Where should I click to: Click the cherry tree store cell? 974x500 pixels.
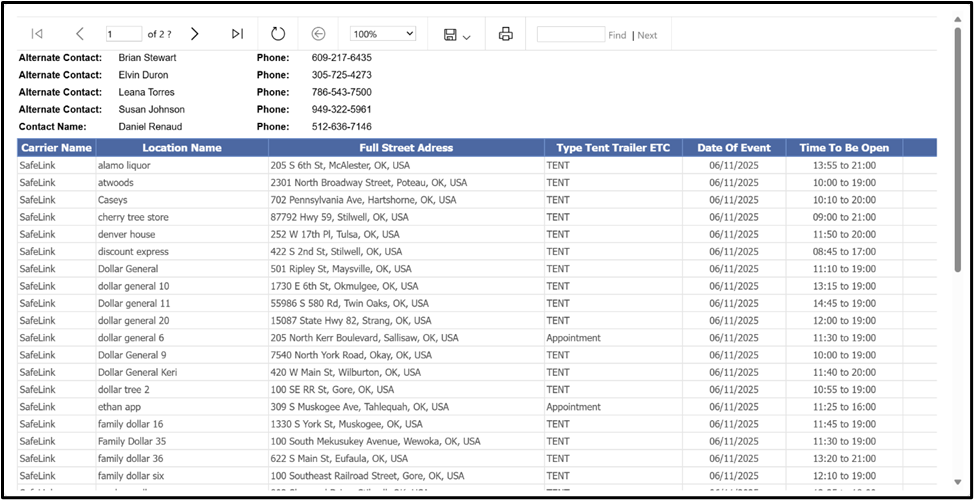(182, 217)
